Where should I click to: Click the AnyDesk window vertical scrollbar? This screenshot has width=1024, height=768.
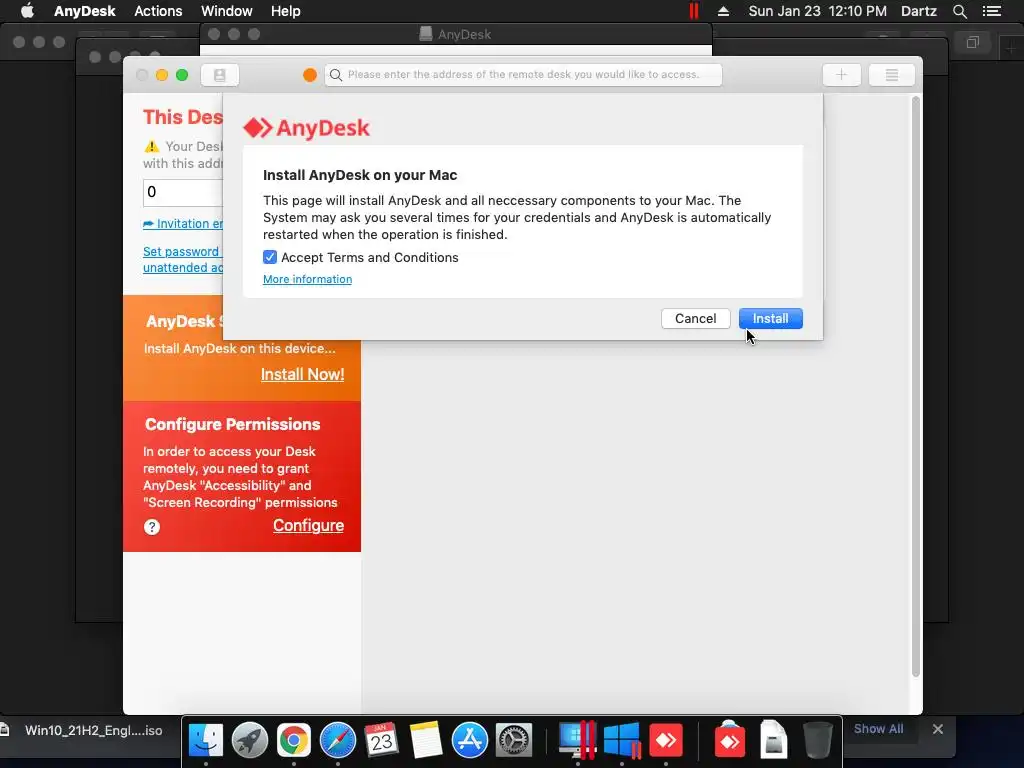pos(916,385)
